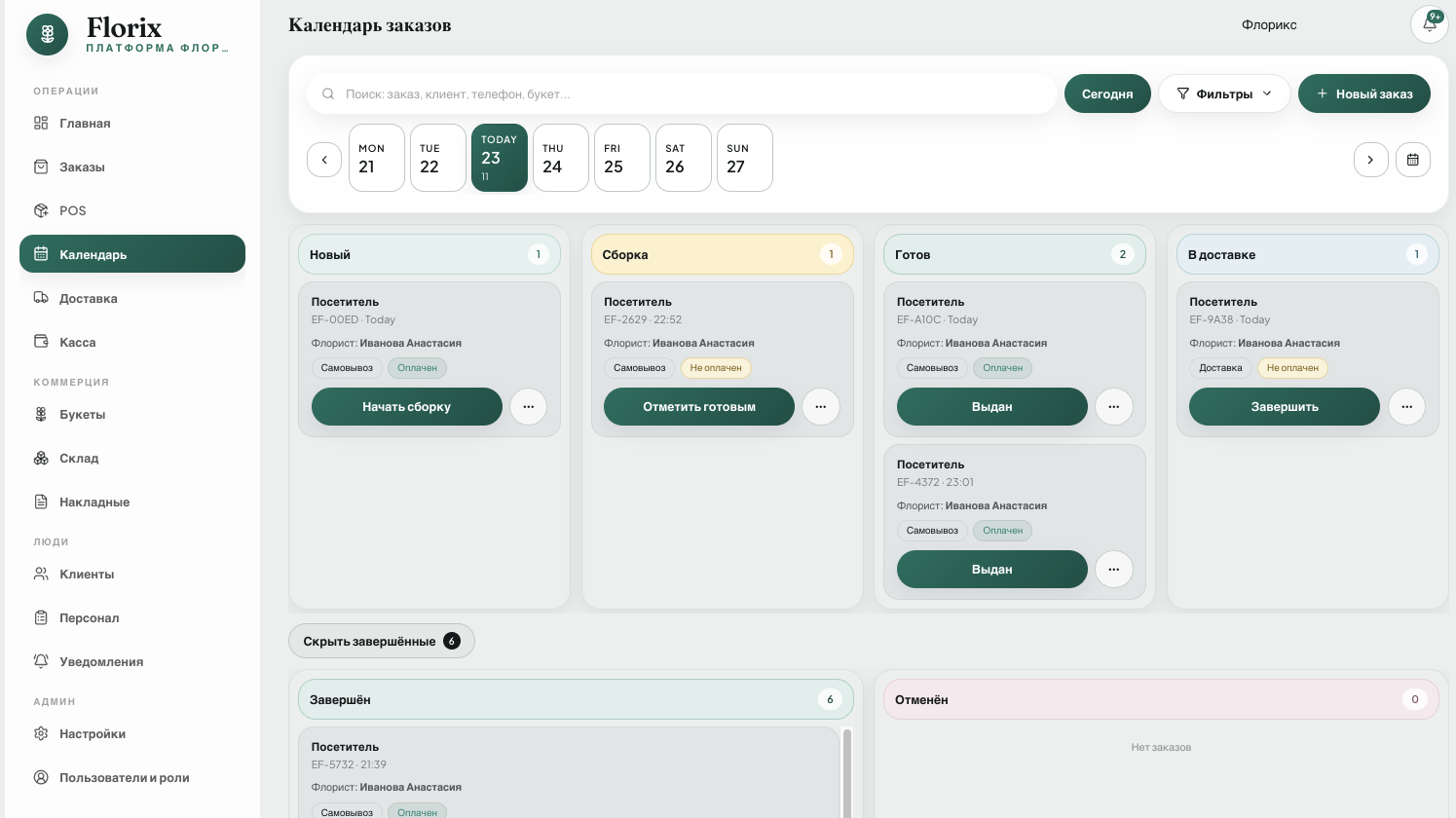Select FRI 25 day tab
The width and height of the screenshot is (1456, 818).
(622, 158)
